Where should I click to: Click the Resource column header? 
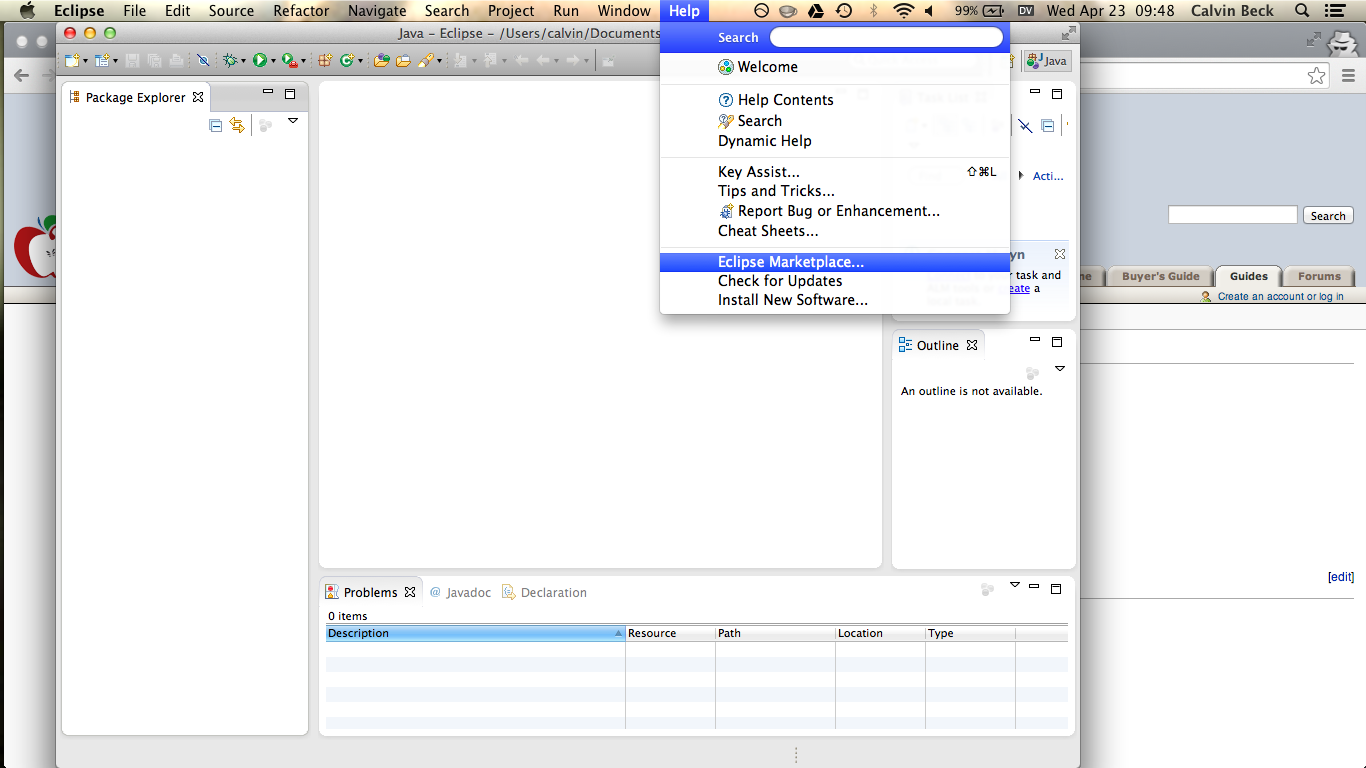click(670, 633)
